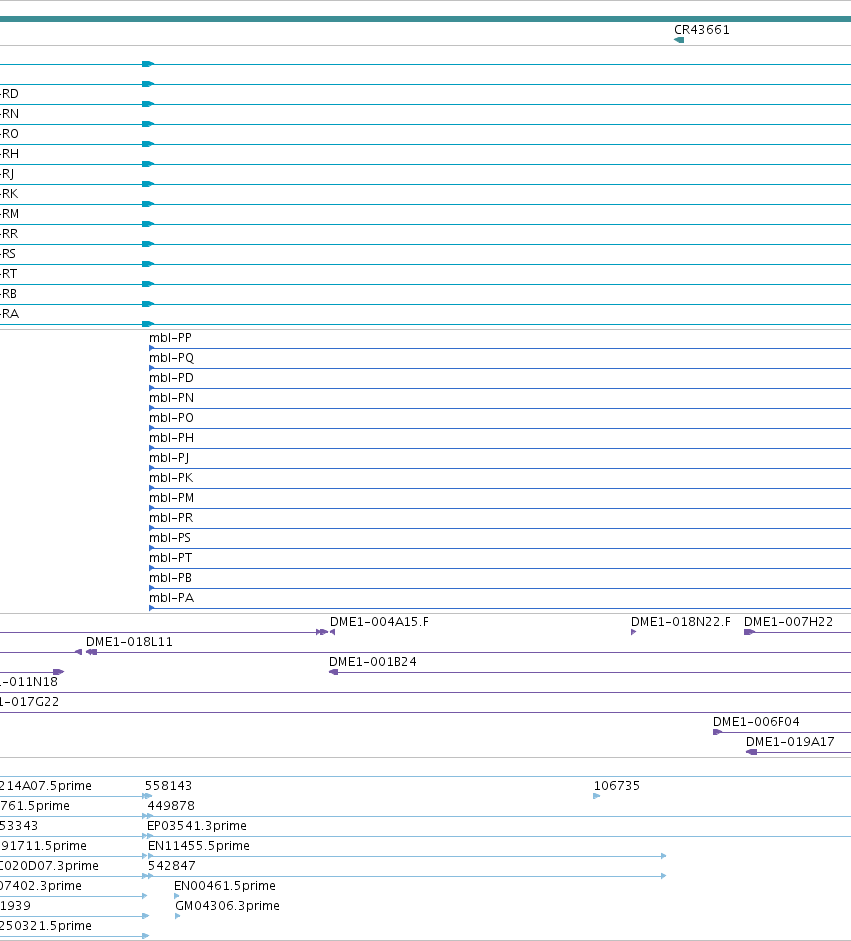
Task: Click the DME1-018N22.F clone label
Action: [681, 622]
